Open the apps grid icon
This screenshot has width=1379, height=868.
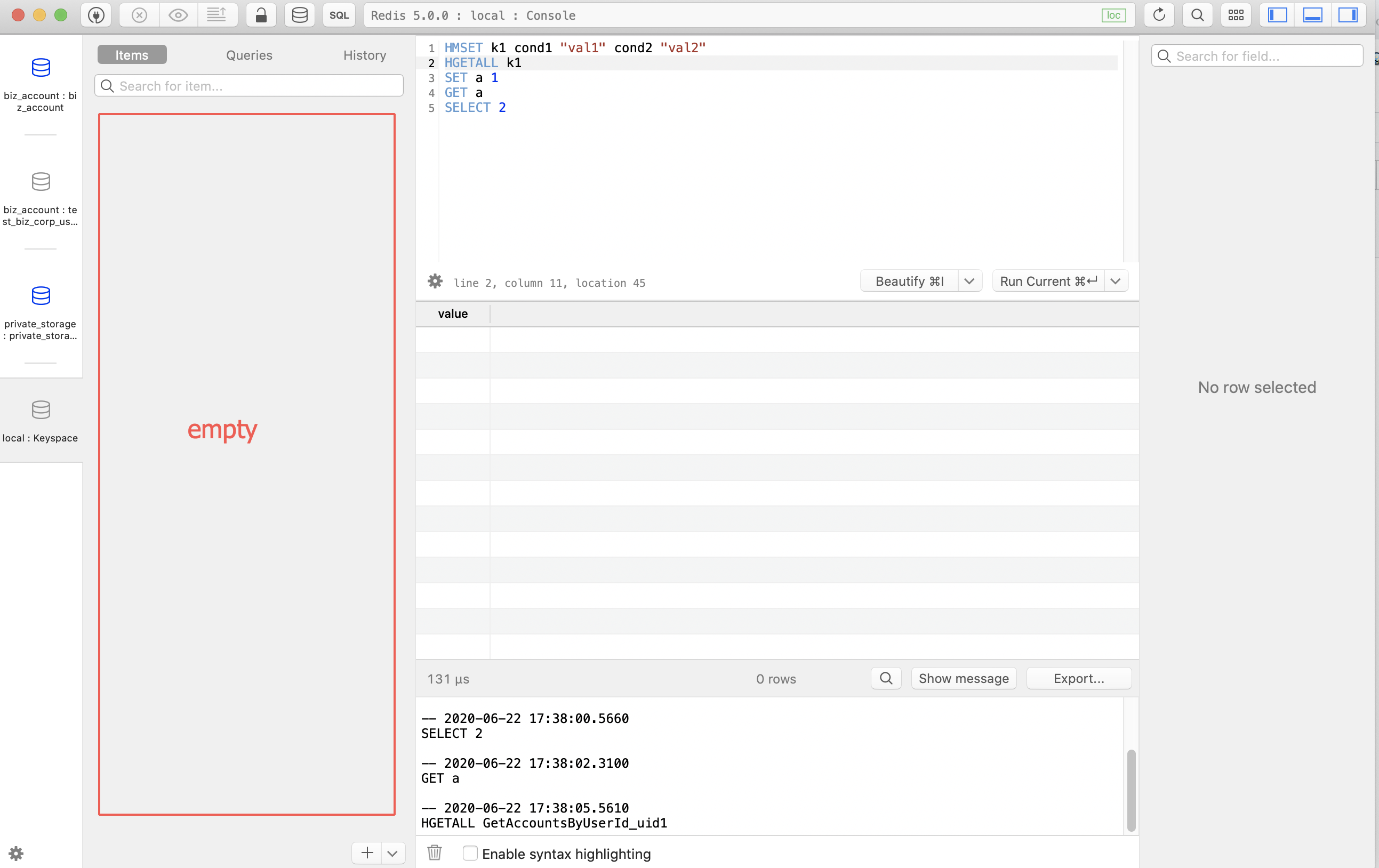(1235, 15)
